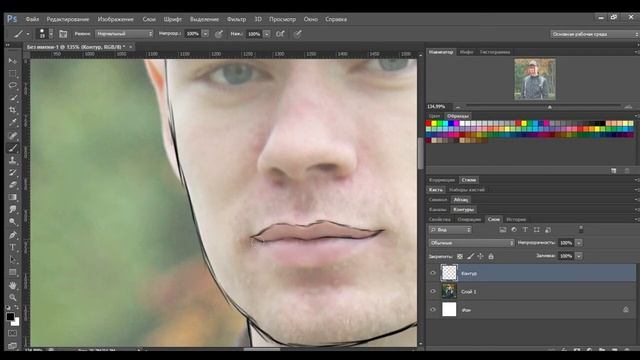Select the Eraser tool
The height and width of the screenshot is (360, 640).
pos(13,184)
